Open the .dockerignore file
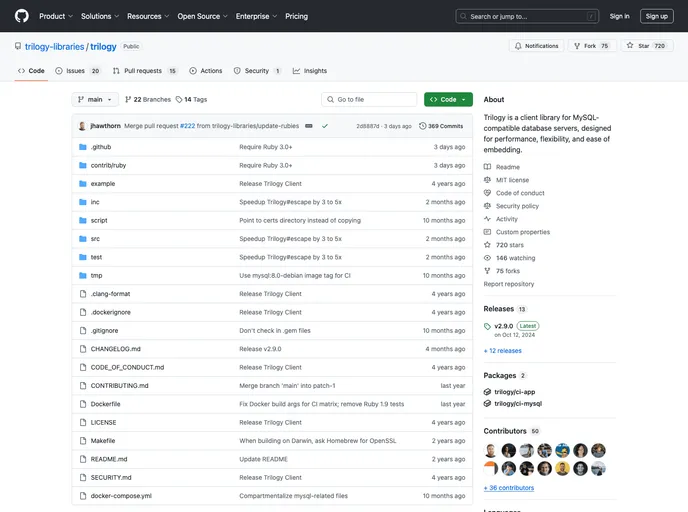The width and height of the screenshot is (688, 512). click(111, 312)
